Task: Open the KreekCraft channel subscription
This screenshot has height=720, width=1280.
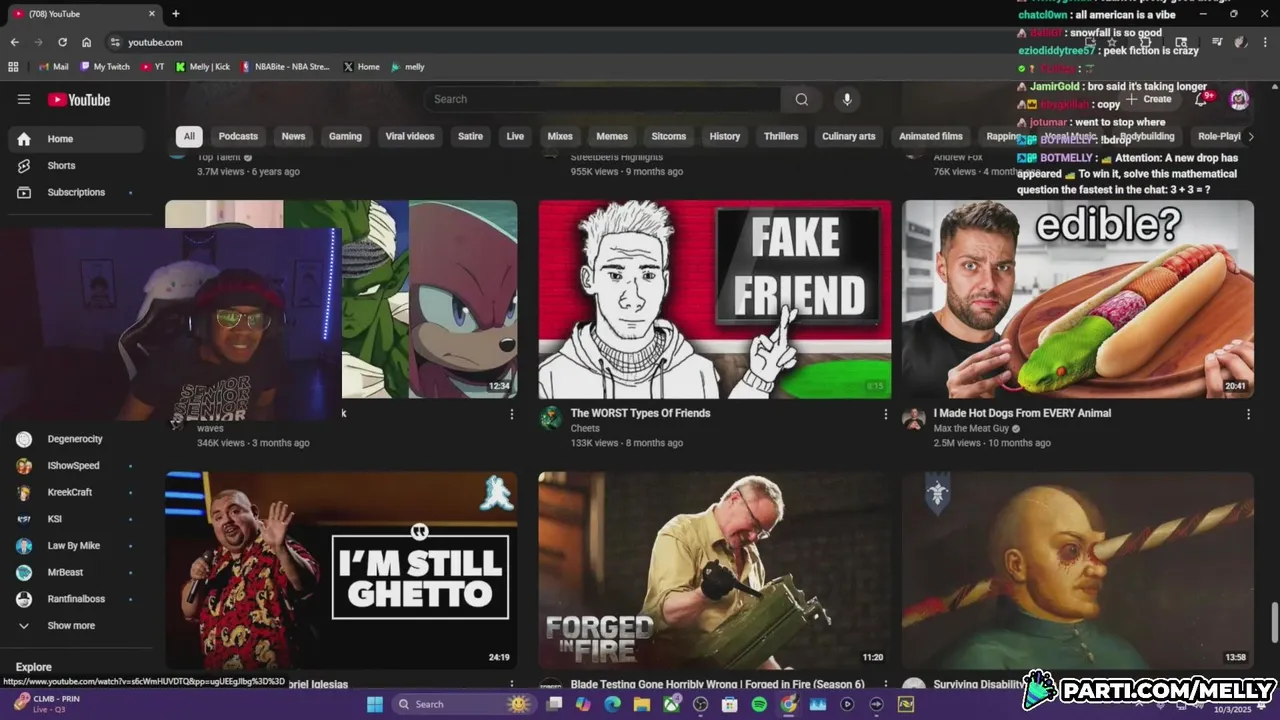Action: coord(76,492)
